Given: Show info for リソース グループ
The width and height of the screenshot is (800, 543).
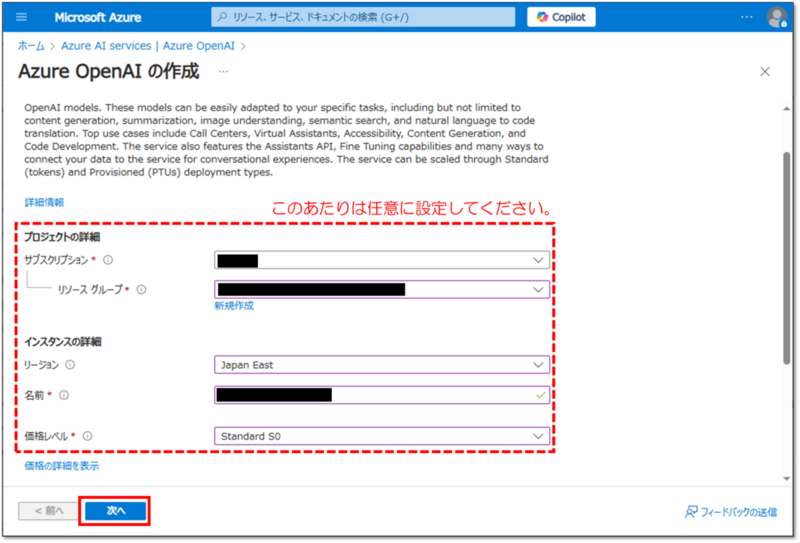Looking at the screenshot, I should [x=141, y=290].
